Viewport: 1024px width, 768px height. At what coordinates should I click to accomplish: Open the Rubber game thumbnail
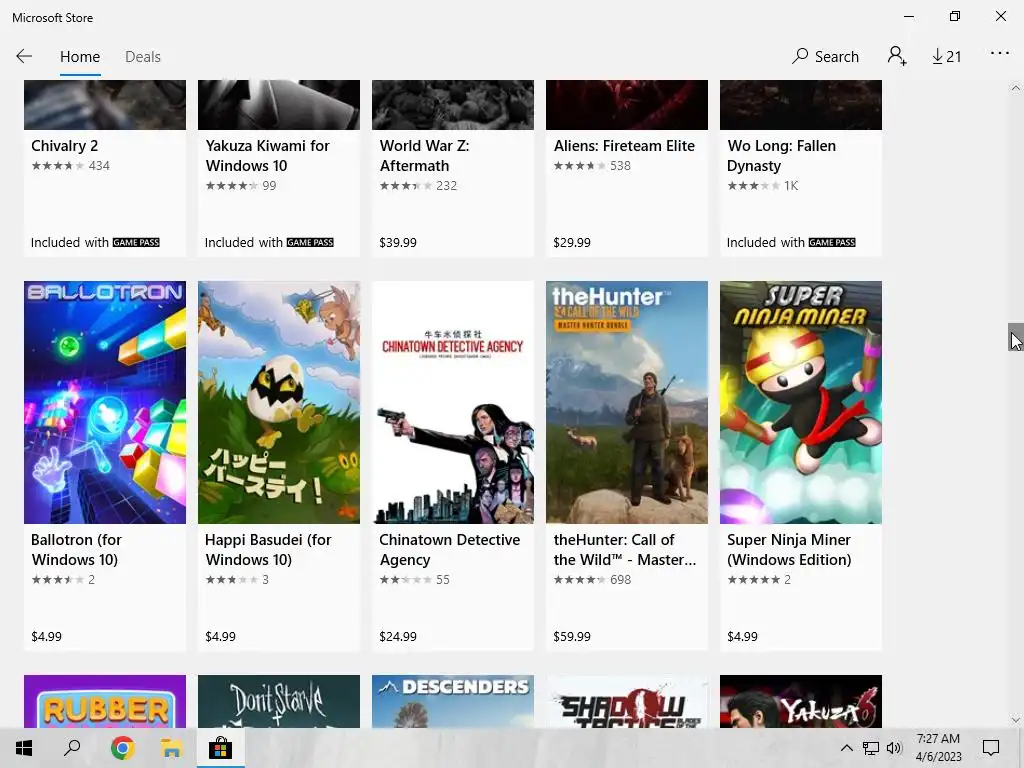(105, 701)
